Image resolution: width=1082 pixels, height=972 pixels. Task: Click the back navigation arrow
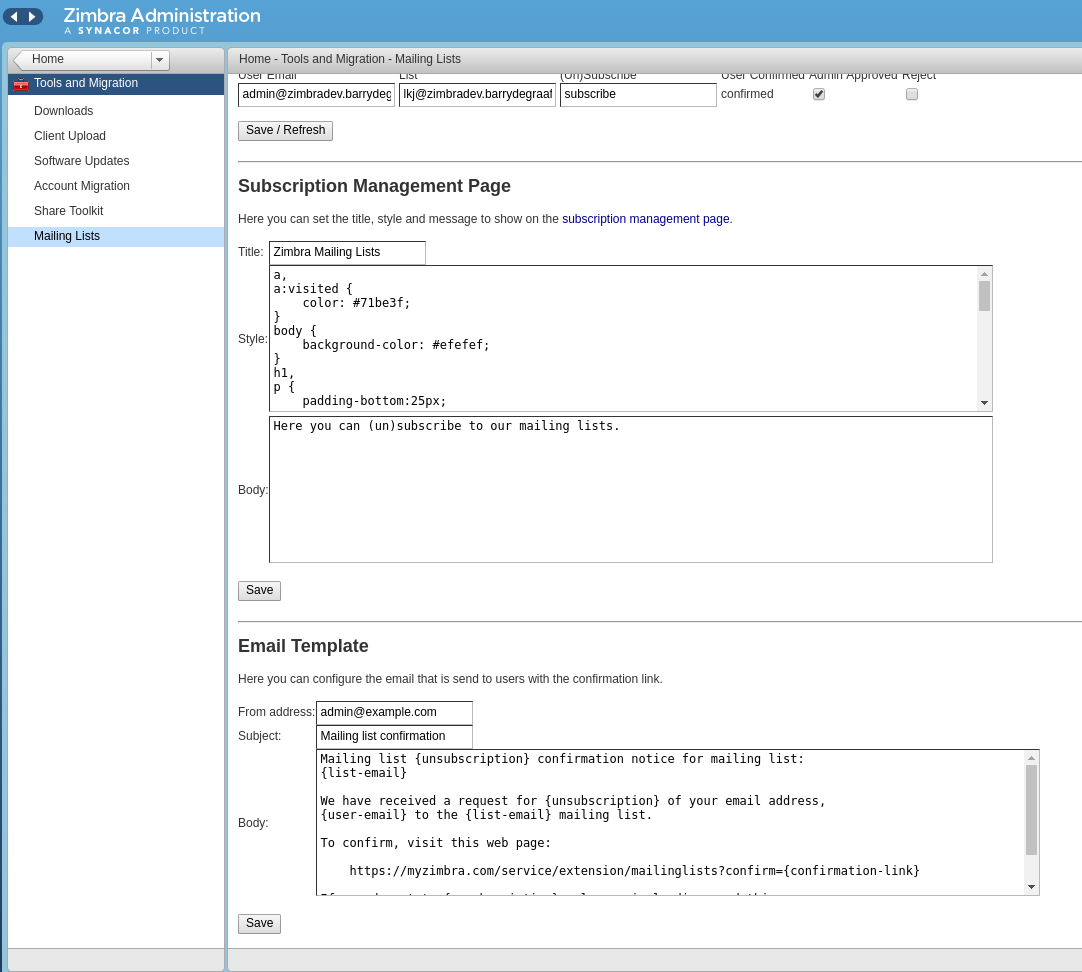coord(14,17)
